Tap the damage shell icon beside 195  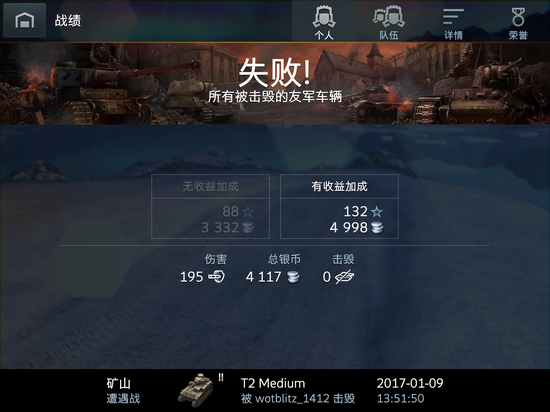click(x=217, y=277)
